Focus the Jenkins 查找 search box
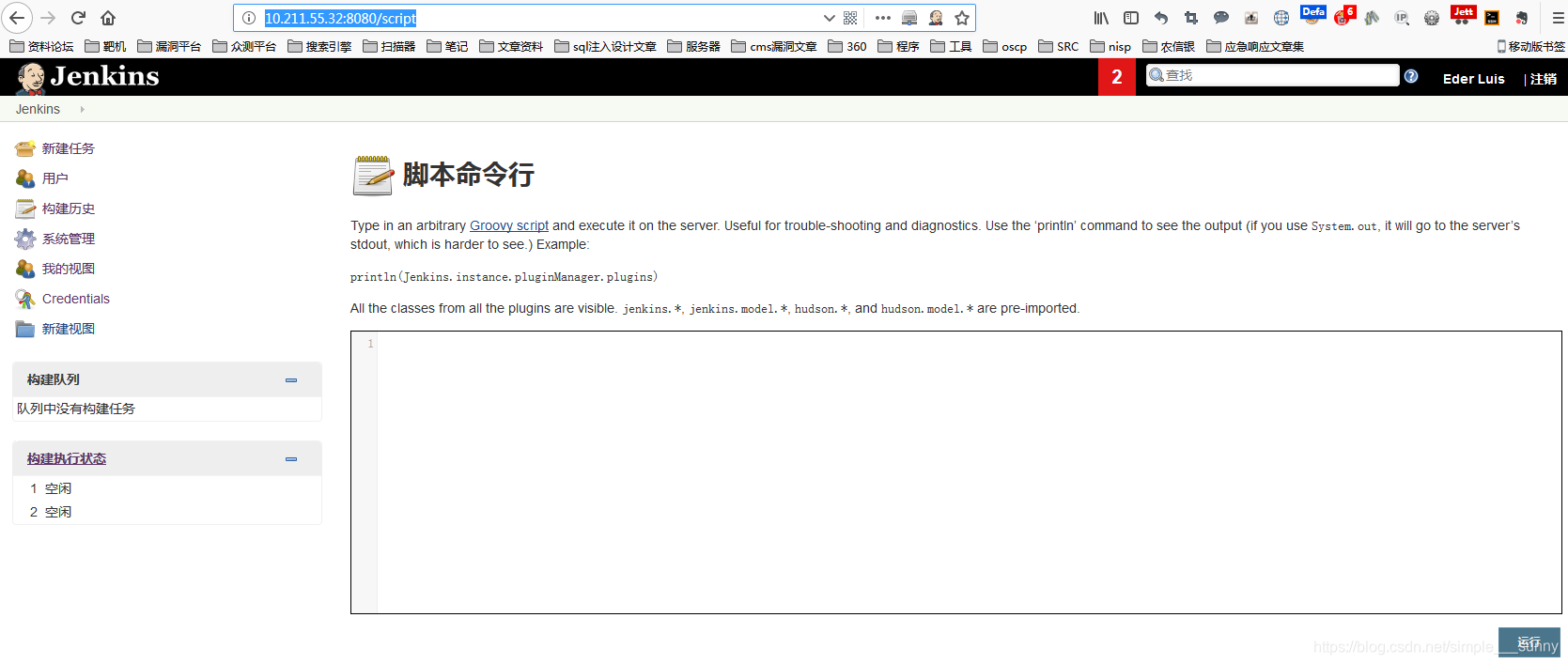1568x664 pixels. pos(1272,75)
